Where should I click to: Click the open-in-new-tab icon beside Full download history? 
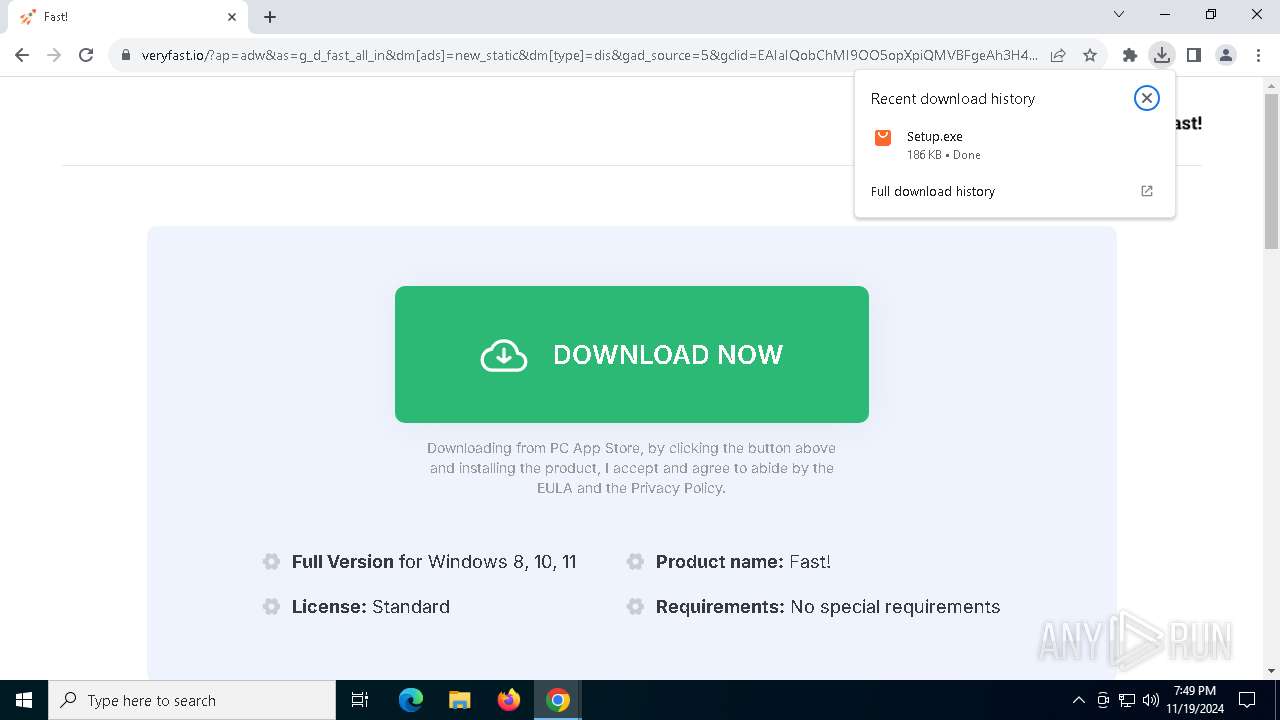[x=1147, y=191]
